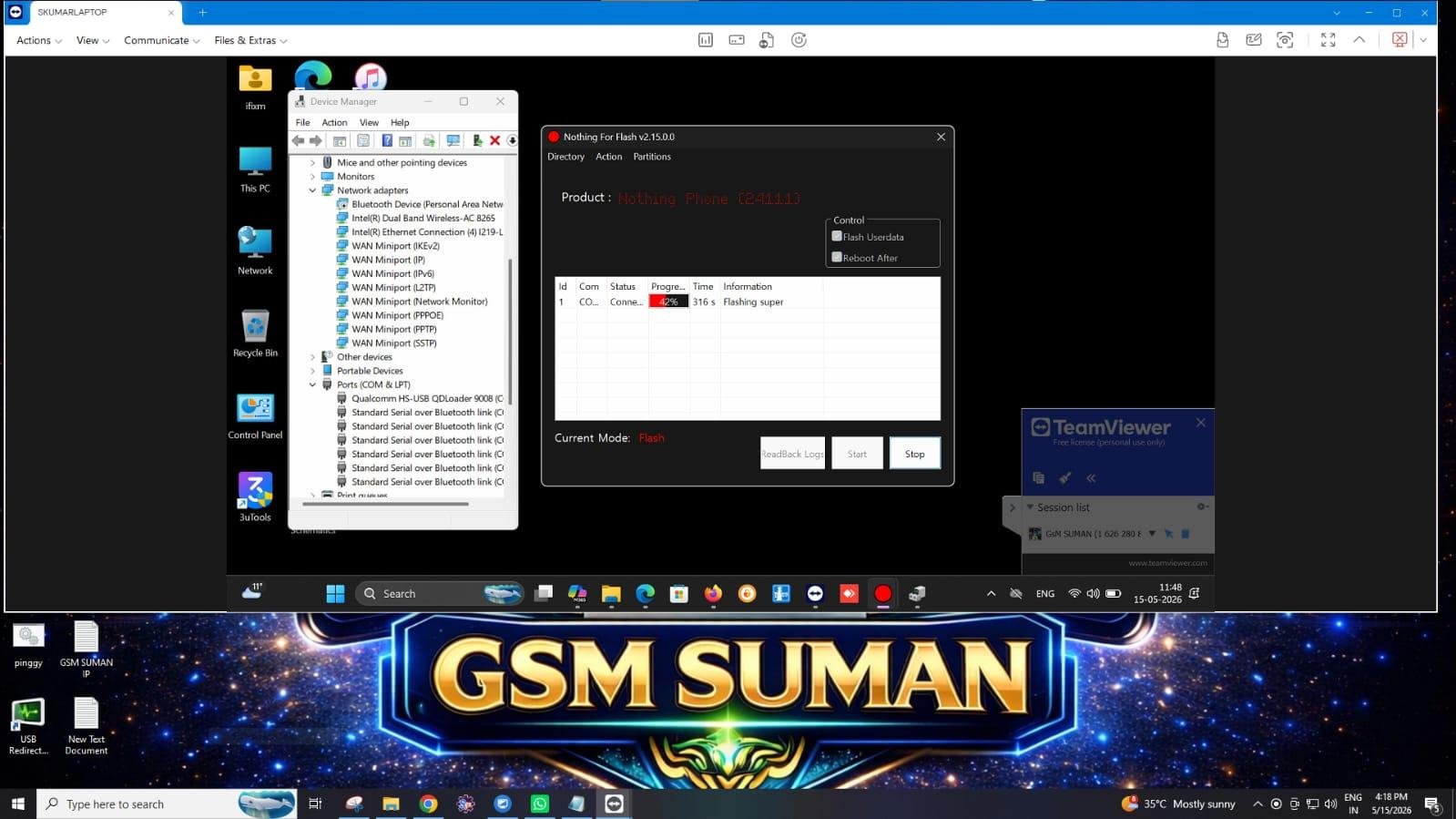Screen dimensions: 1456x819
Task: Collapse the Ports (COM & LPT) node
Action: pos(312,384)
